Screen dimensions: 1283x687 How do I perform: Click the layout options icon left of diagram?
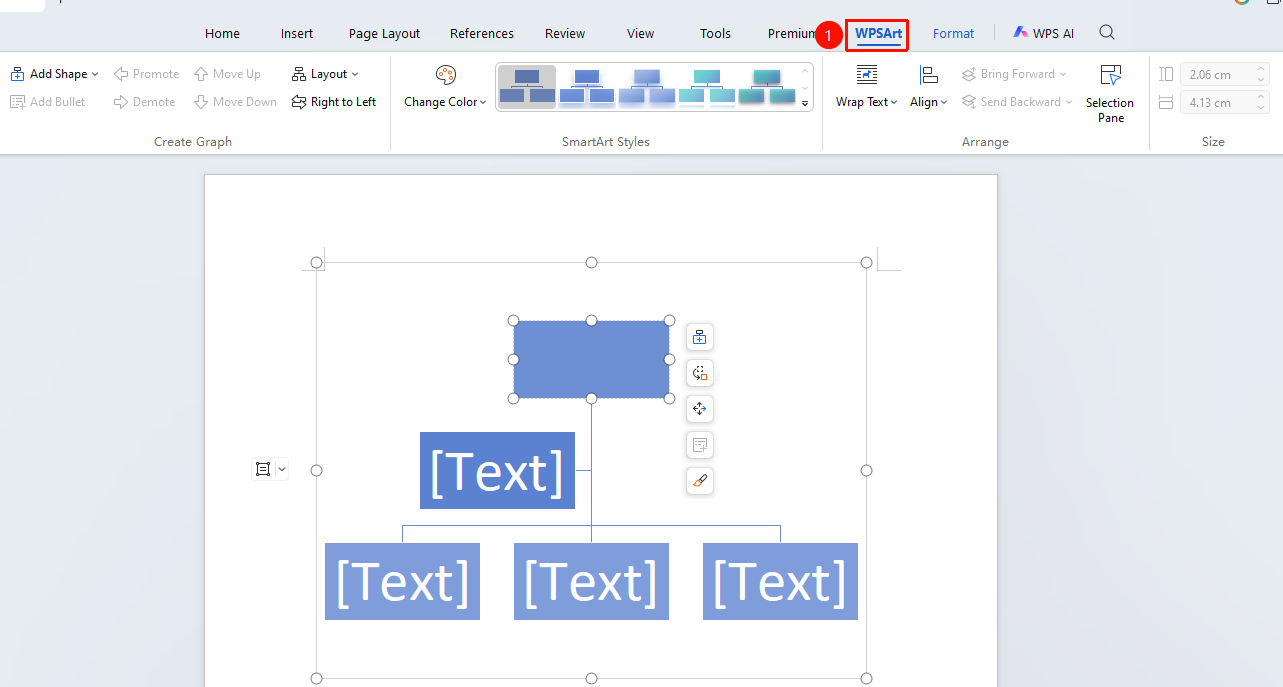pyautogui.click(x=263, y=469)
